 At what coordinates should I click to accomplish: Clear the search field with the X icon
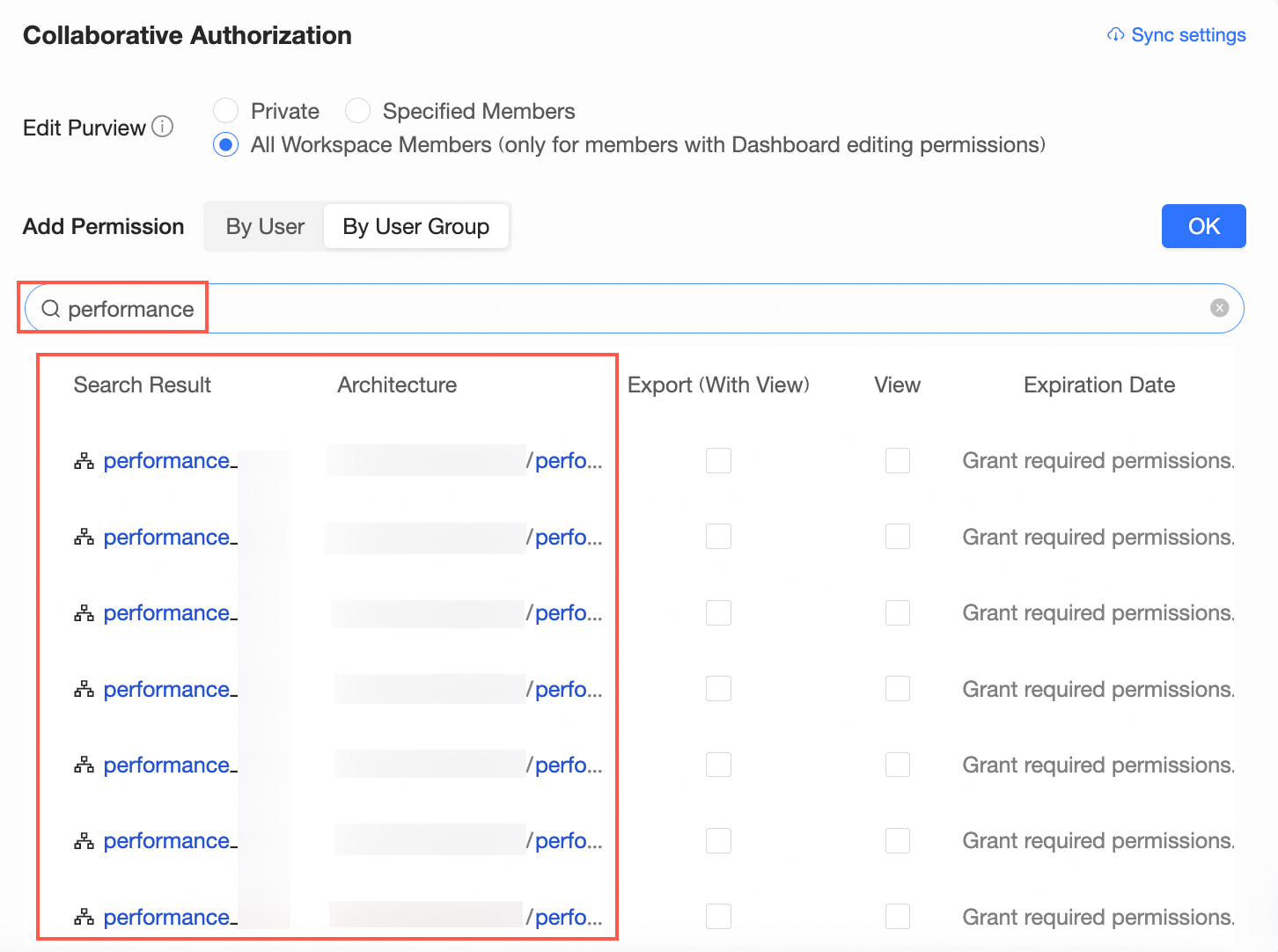(1219, 308)
